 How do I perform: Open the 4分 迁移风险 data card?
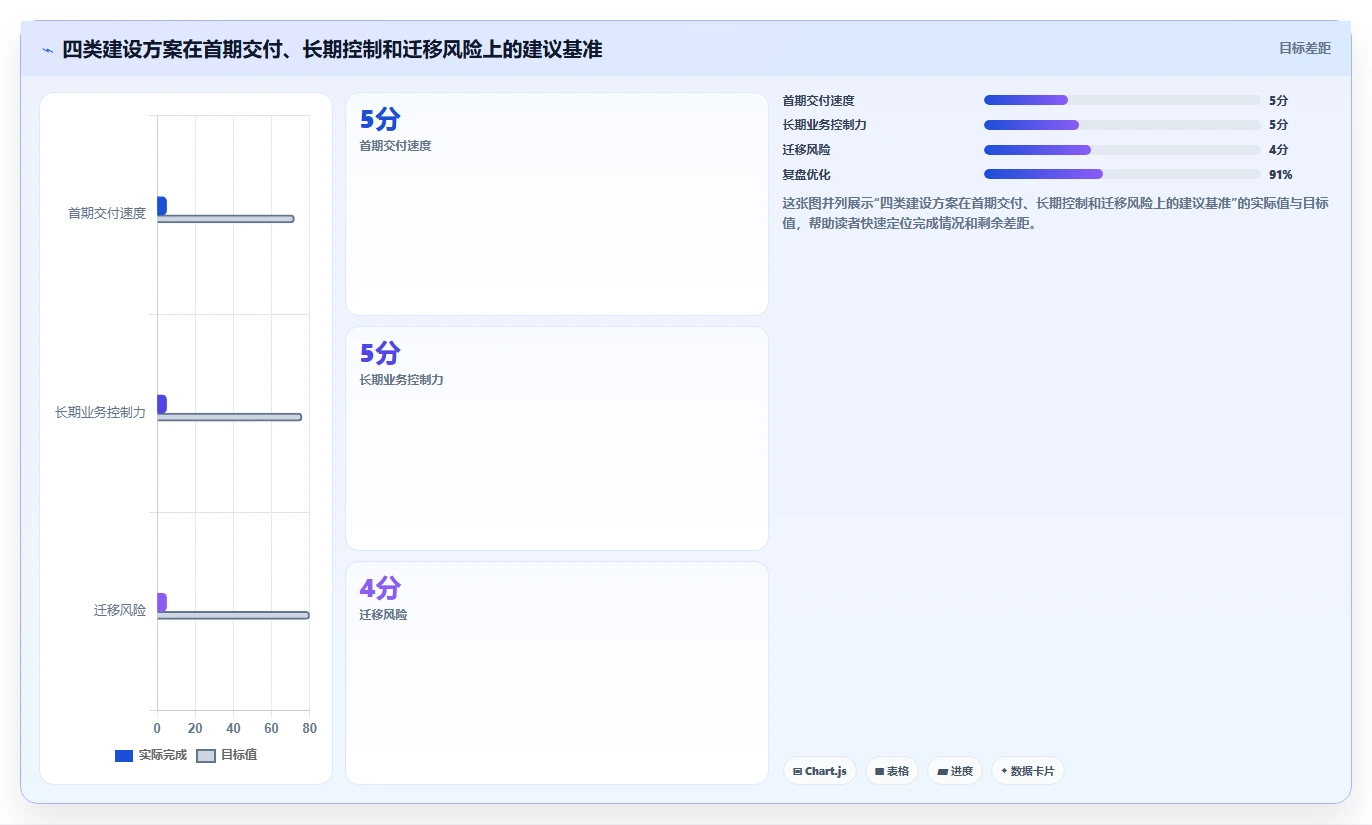[x=557, y=673]
